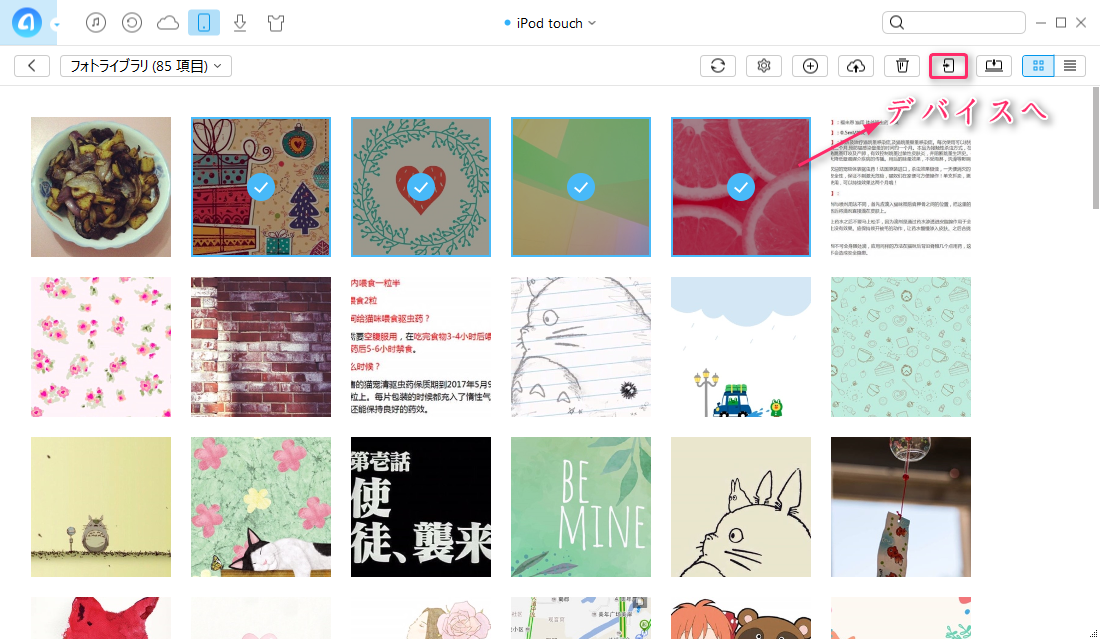The height and width of the screenshot is (640, 1100).
Task: Select the device manager phone icon
Action: click(x=203, y=22)
